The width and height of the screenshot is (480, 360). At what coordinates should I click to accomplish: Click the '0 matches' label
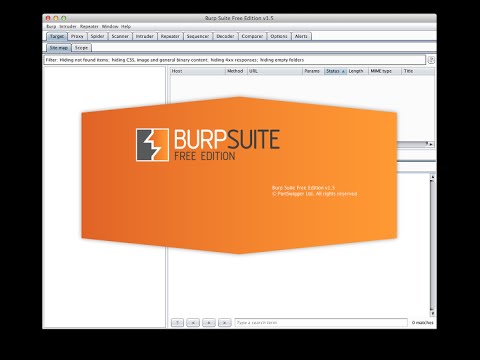(x=422, y=323)
